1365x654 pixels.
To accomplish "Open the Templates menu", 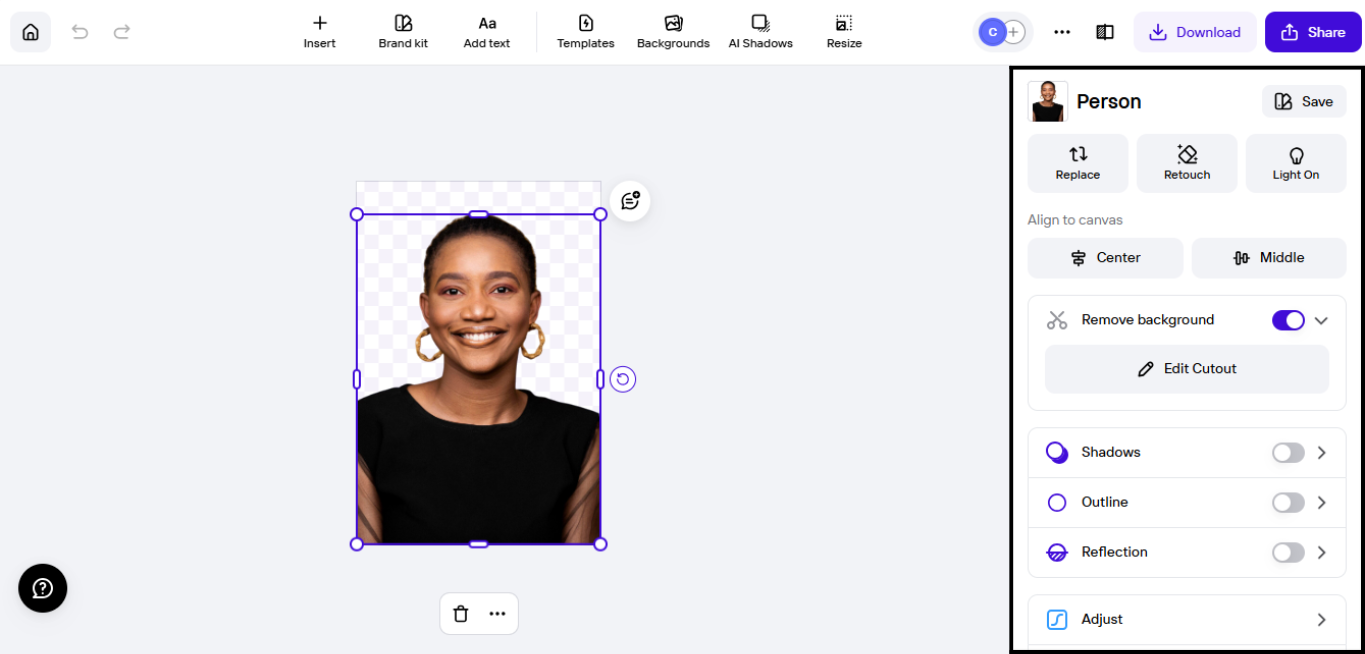I will [585, 31].
